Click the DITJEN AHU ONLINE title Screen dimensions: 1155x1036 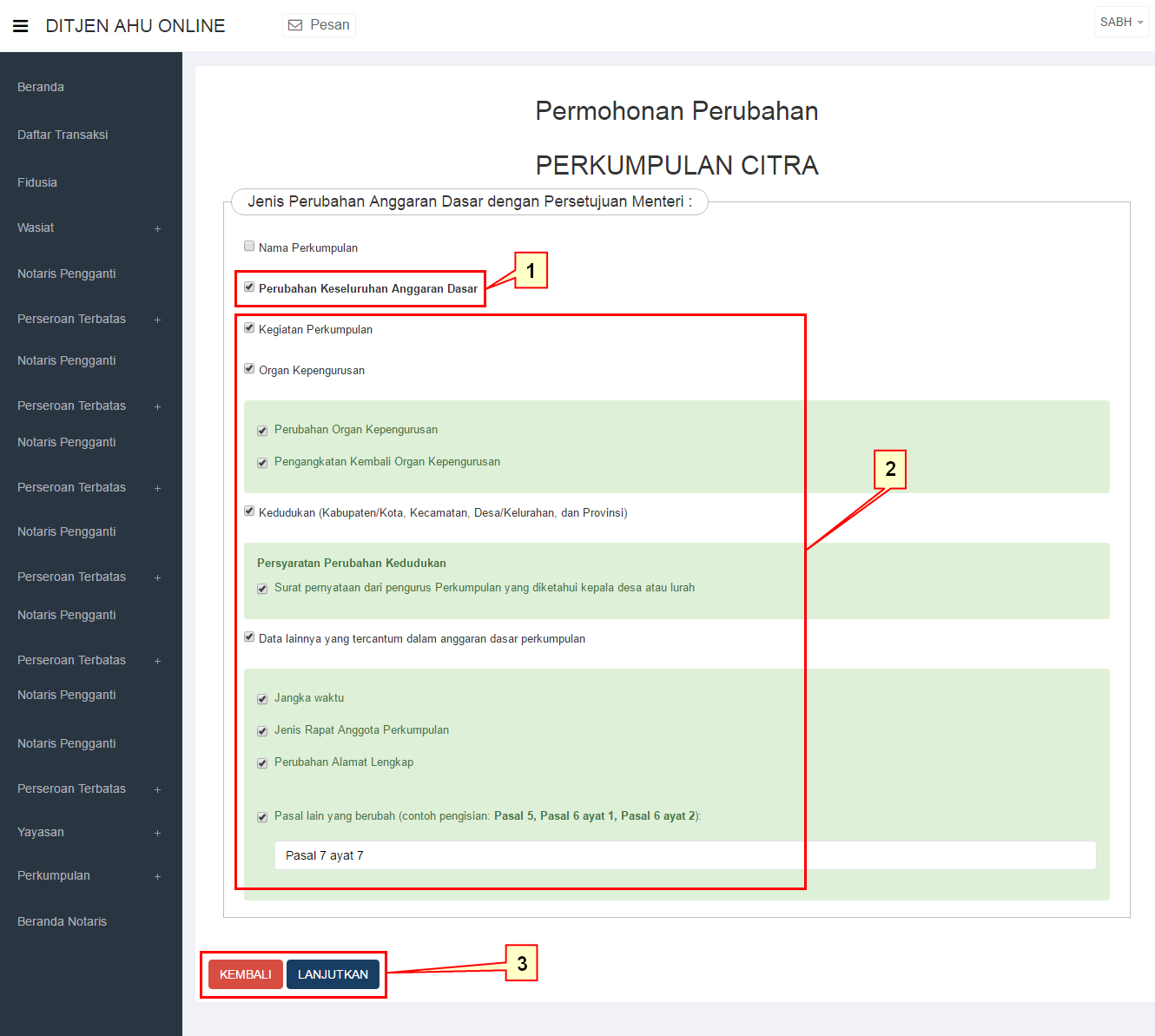[x=135, y=26]
